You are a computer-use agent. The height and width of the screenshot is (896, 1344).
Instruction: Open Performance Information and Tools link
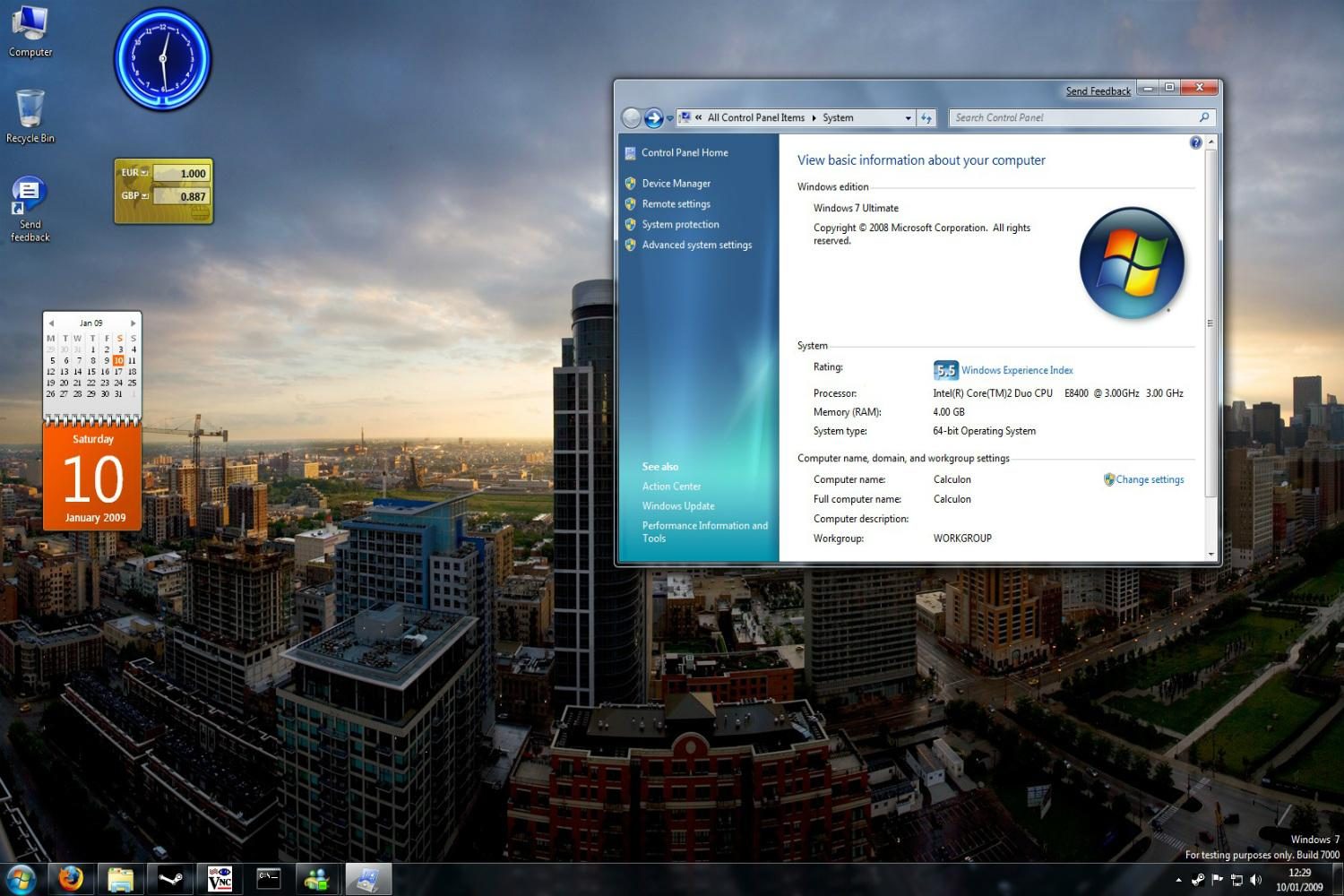704,531
